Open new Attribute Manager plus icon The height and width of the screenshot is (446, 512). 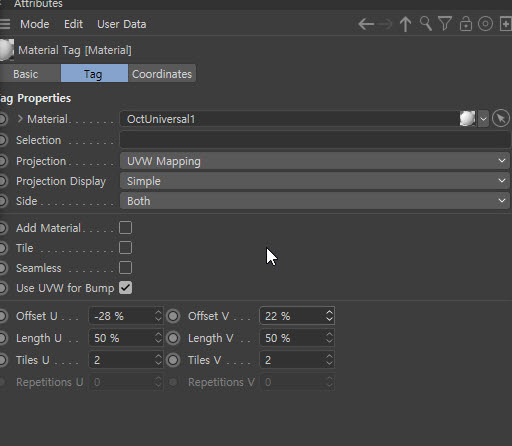point(506,24)
